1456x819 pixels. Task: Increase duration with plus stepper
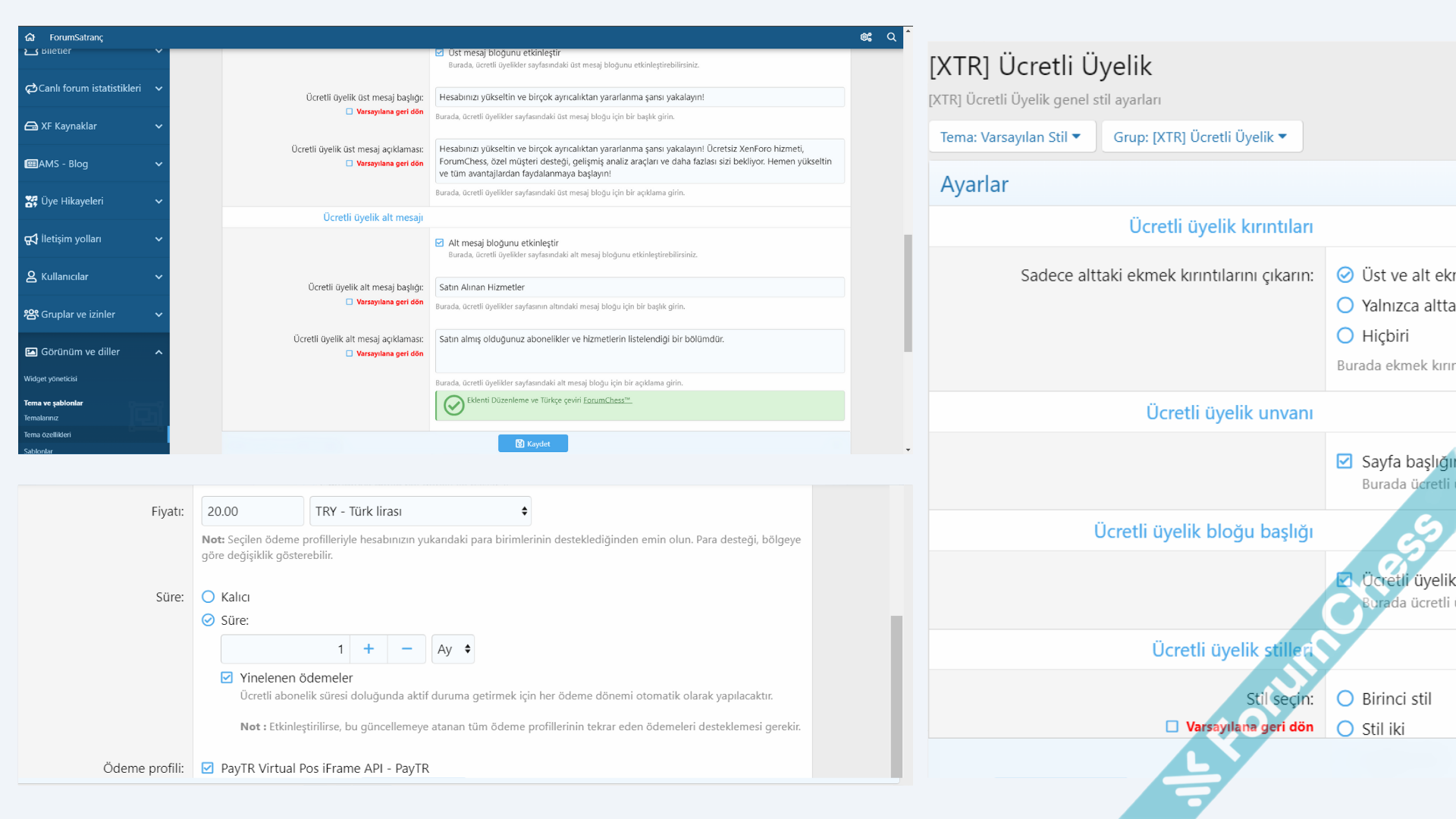pyautogui.click(x=369, y=649)
